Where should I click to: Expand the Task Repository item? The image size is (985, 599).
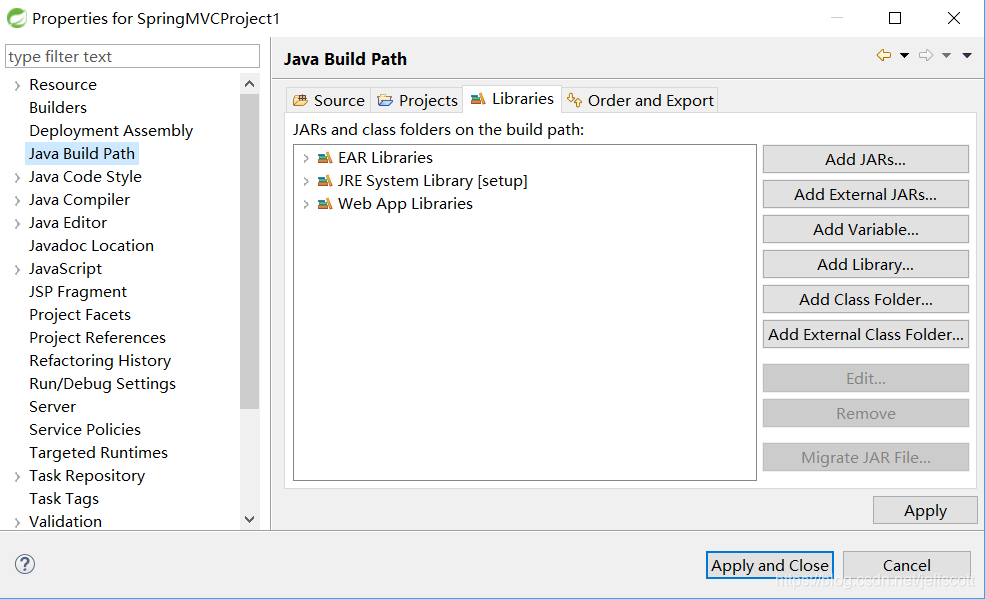click(18, 477)
